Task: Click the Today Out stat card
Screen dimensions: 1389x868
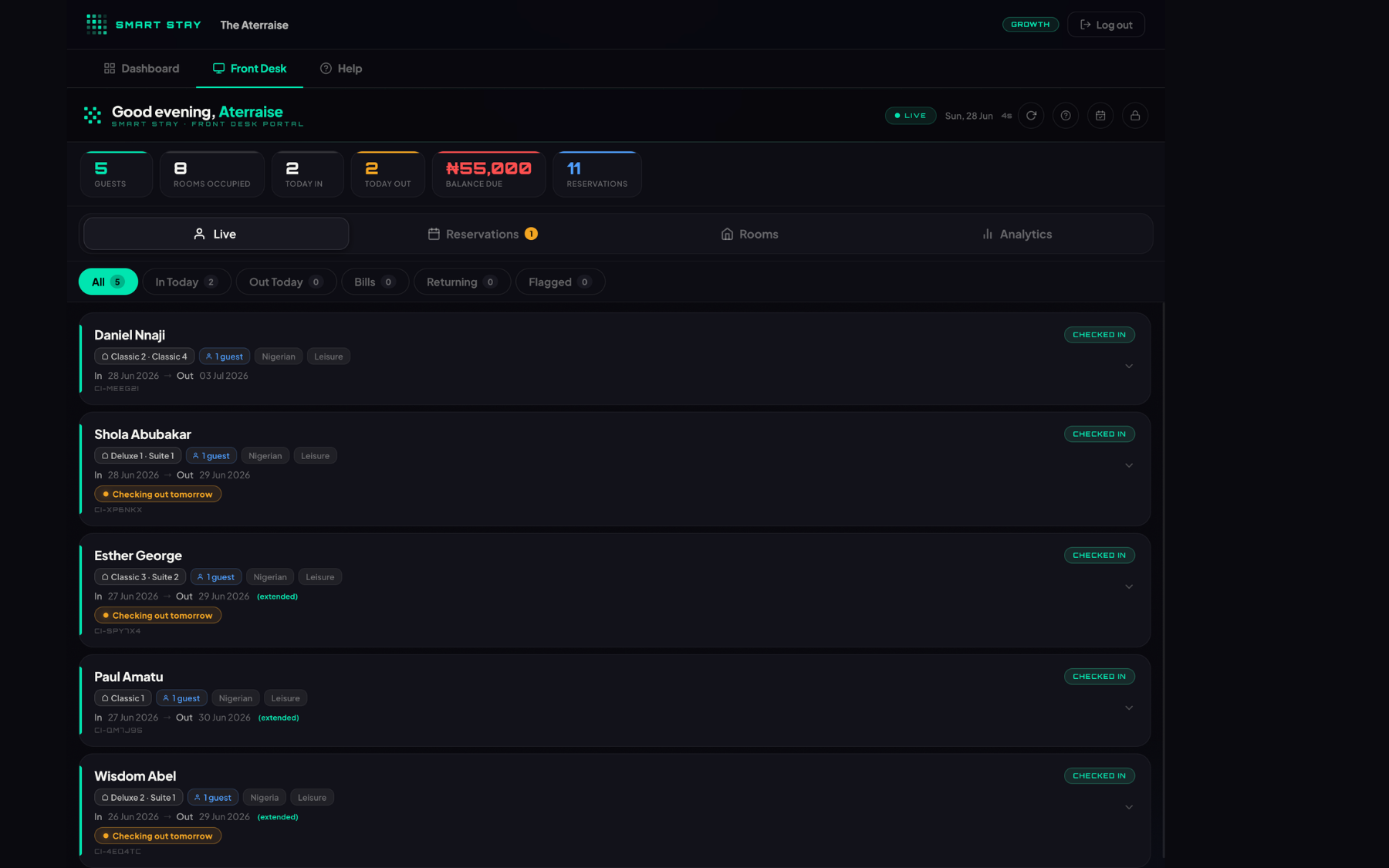Action: pos(388,174)
